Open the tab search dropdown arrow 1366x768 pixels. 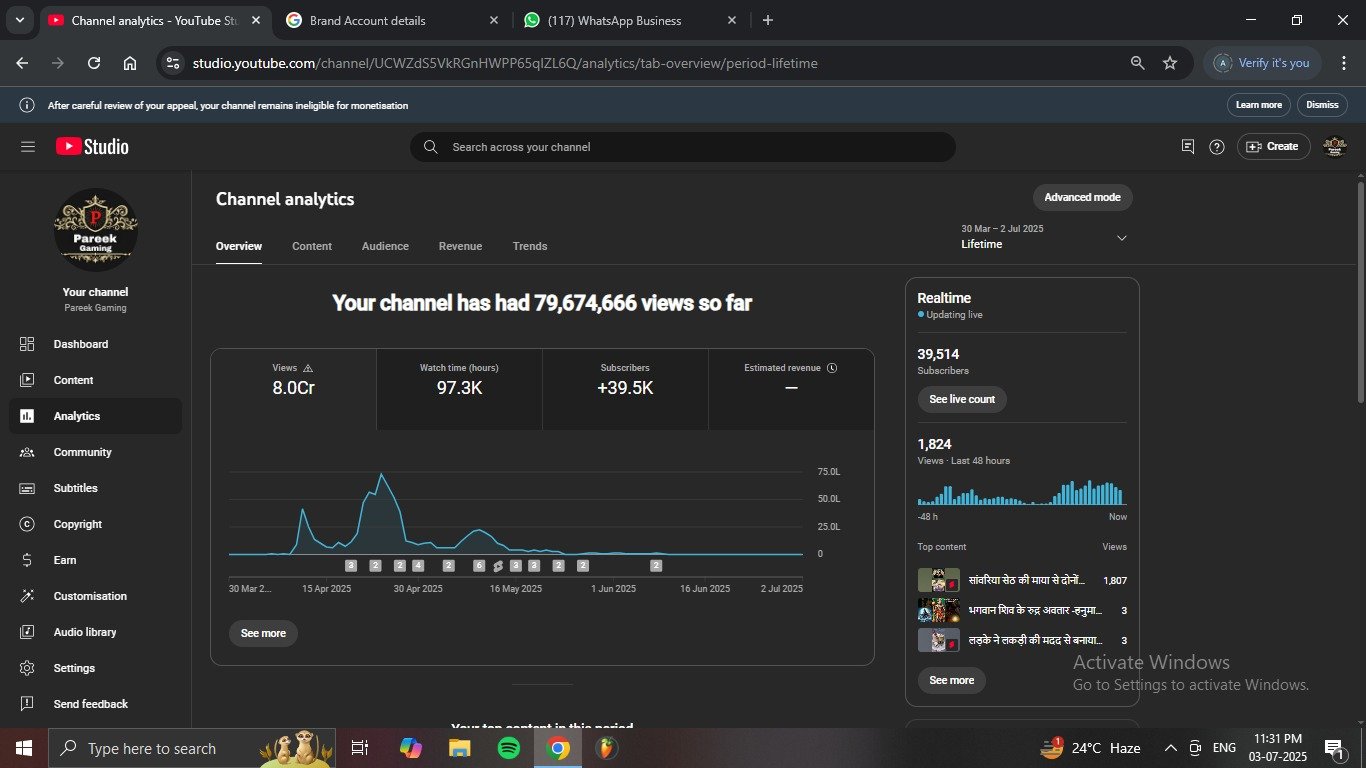coord(19,20)
